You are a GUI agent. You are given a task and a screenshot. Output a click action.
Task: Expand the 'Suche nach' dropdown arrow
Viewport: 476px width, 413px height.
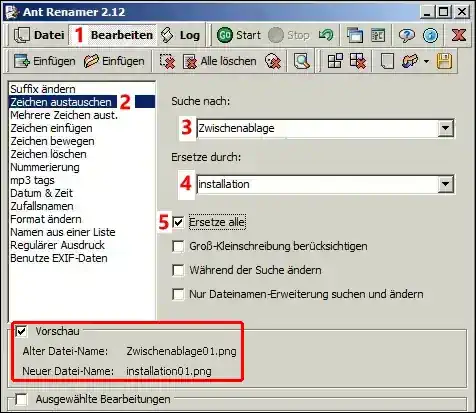click(x=445, y=128)
